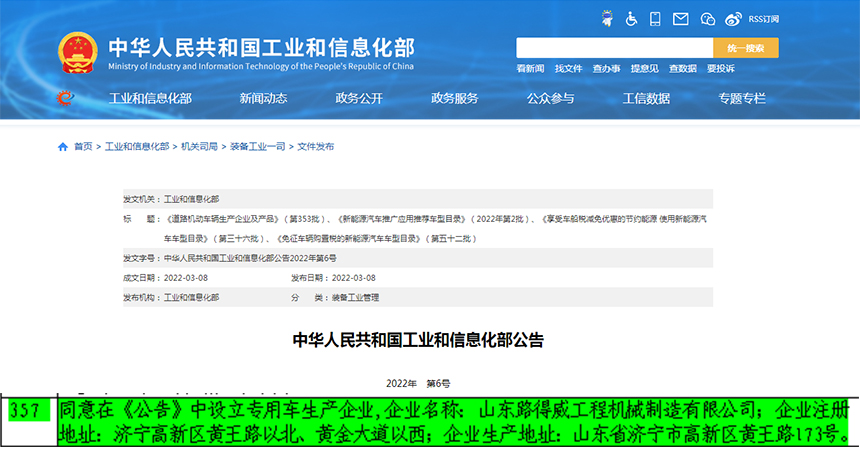Open the 找文件 quick link
Viewport: 860px width, 458px height.
[x=568, y=69]
